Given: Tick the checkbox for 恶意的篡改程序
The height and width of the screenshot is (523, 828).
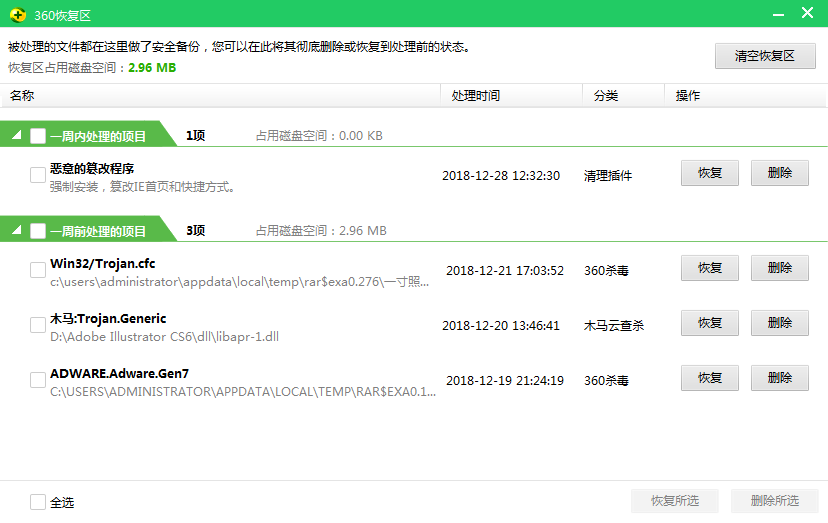Looking at the screenshot, I should (37, 175).
